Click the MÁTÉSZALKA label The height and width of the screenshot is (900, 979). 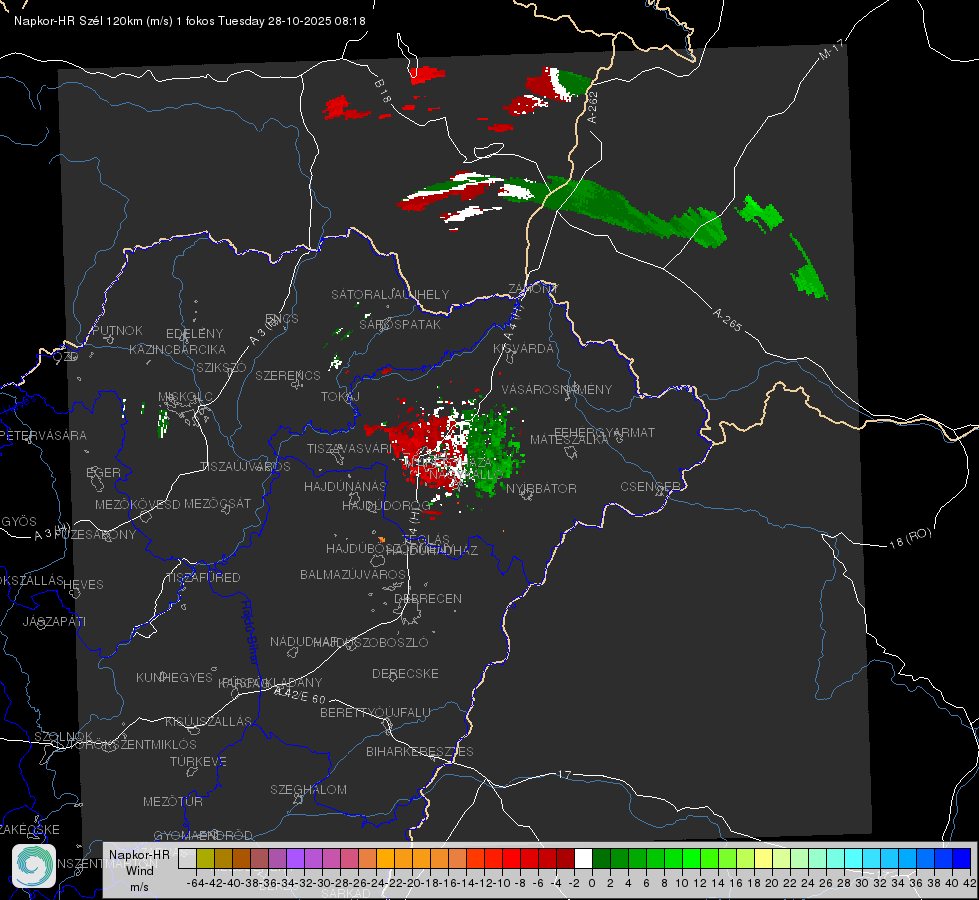(x=569, y=440)
